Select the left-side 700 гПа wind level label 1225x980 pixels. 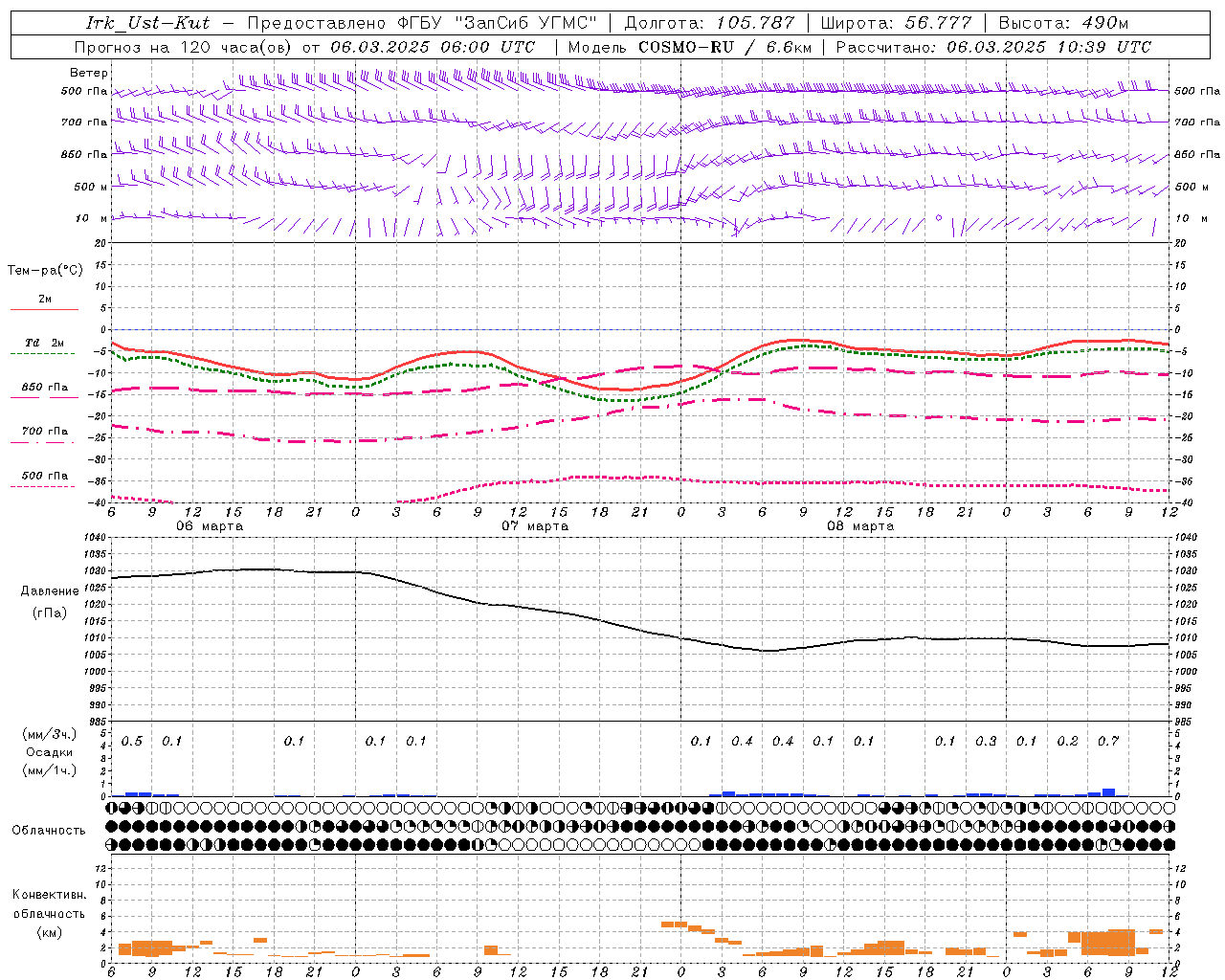pyautogui.click(x=84, y=122)
